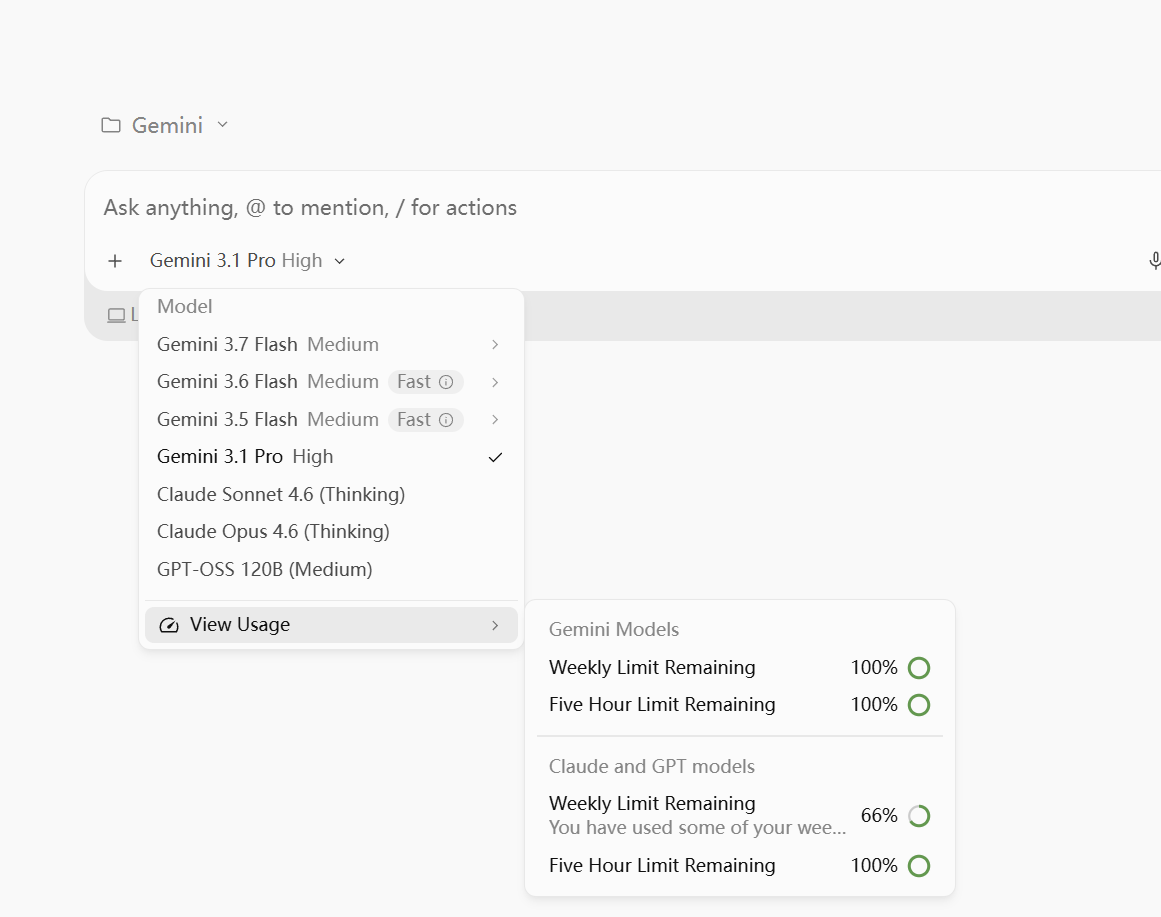
Task: Select Gemini 3.5 Flash Medium model
Action: pos(331,420)
